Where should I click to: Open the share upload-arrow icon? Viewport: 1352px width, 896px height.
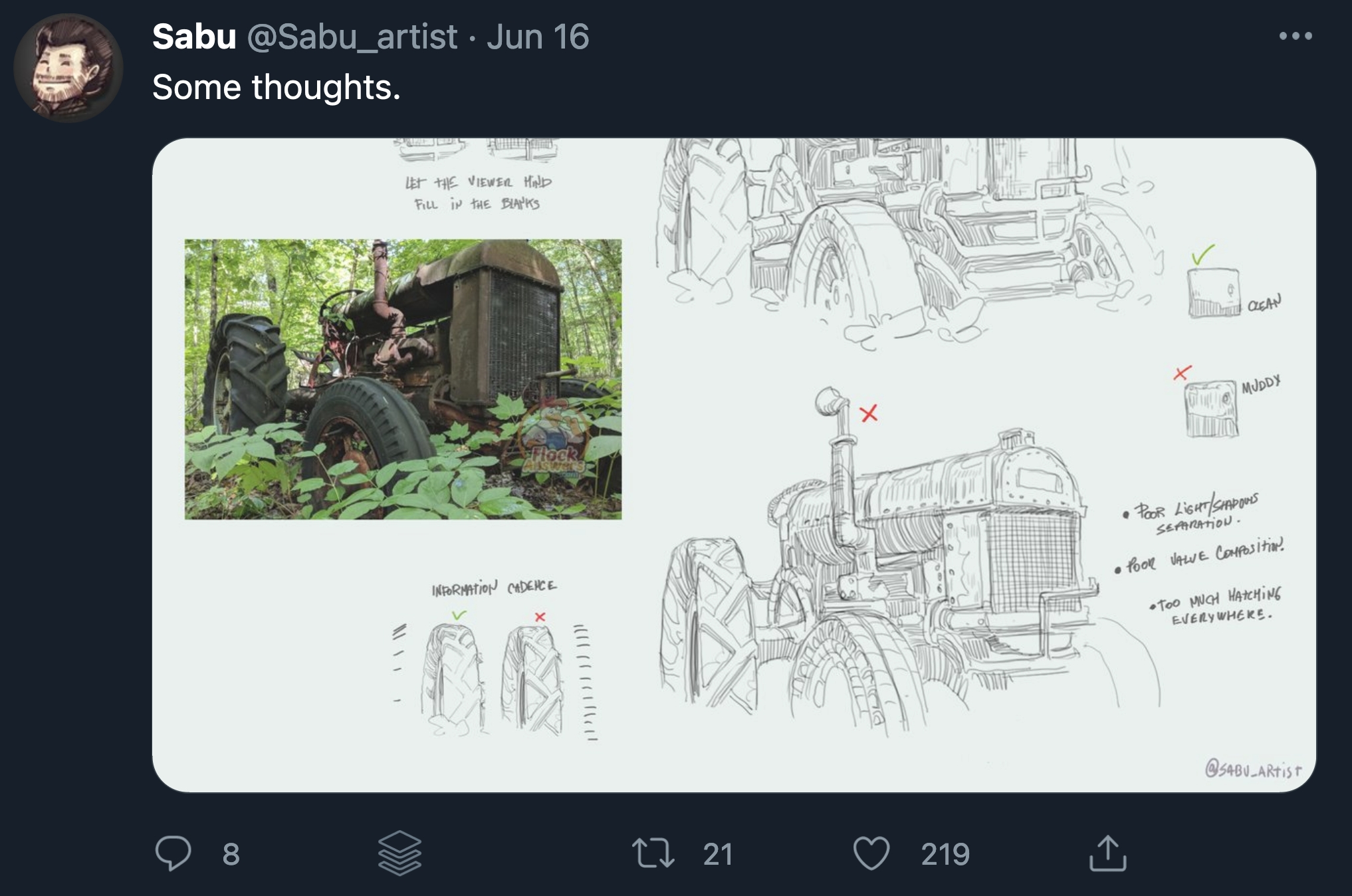(x=1107, y=853)
